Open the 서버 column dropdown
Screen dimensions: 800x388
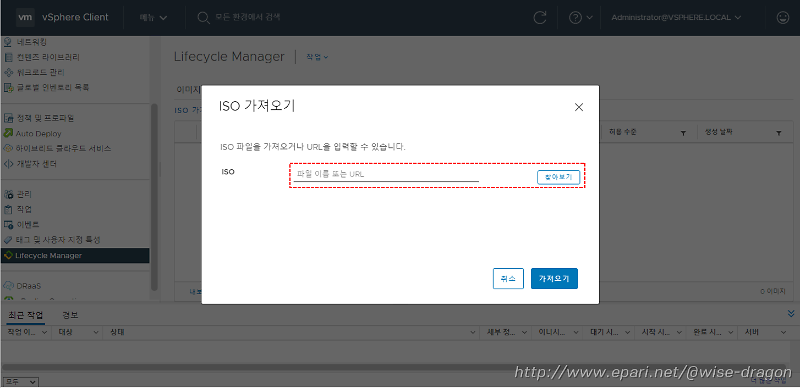[x=783, y=332]
